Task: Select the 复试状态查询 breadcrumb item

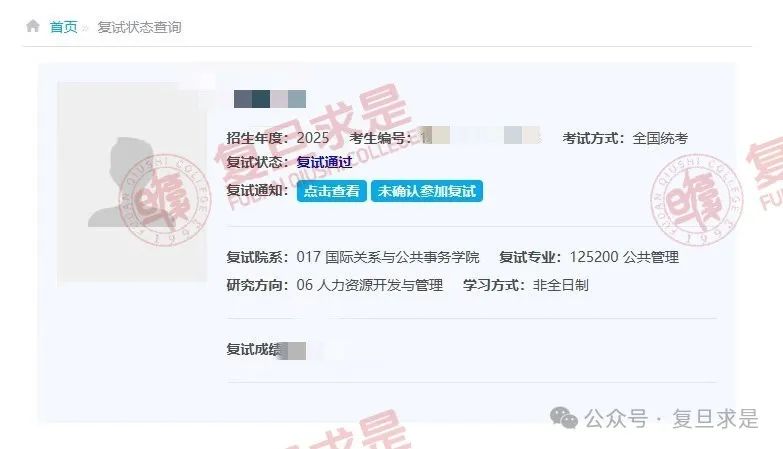Action: 139,27
